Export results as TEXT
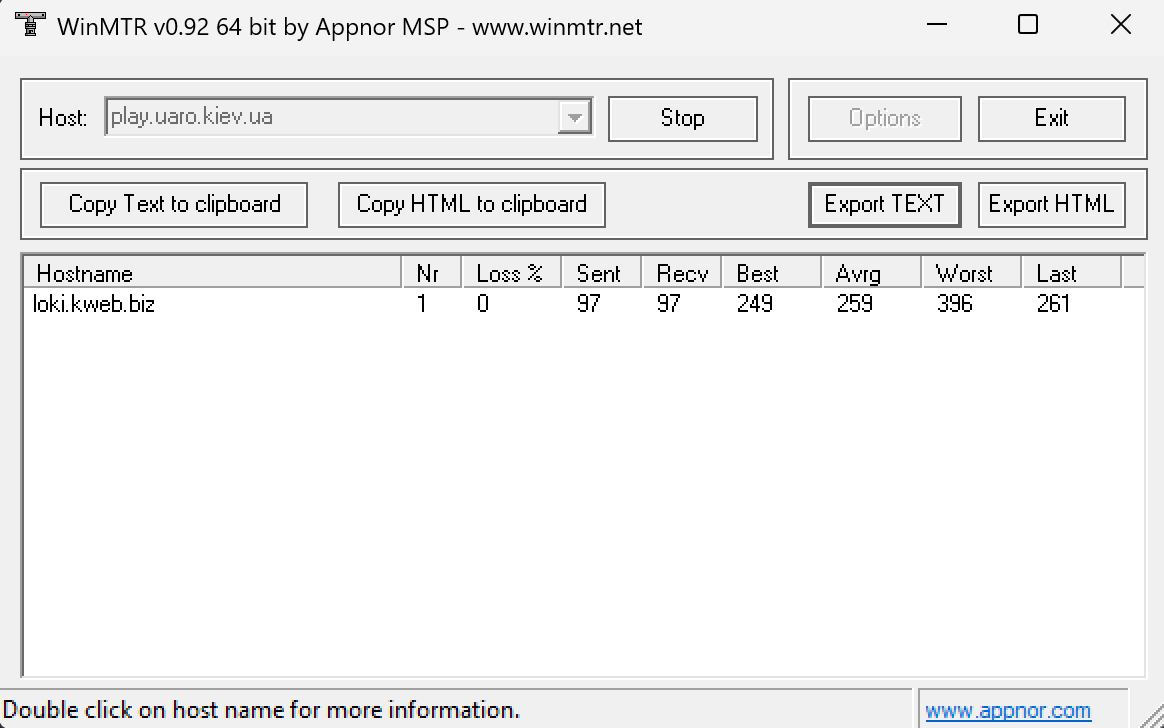The image size is (1164, 728). tap(884, 204)
